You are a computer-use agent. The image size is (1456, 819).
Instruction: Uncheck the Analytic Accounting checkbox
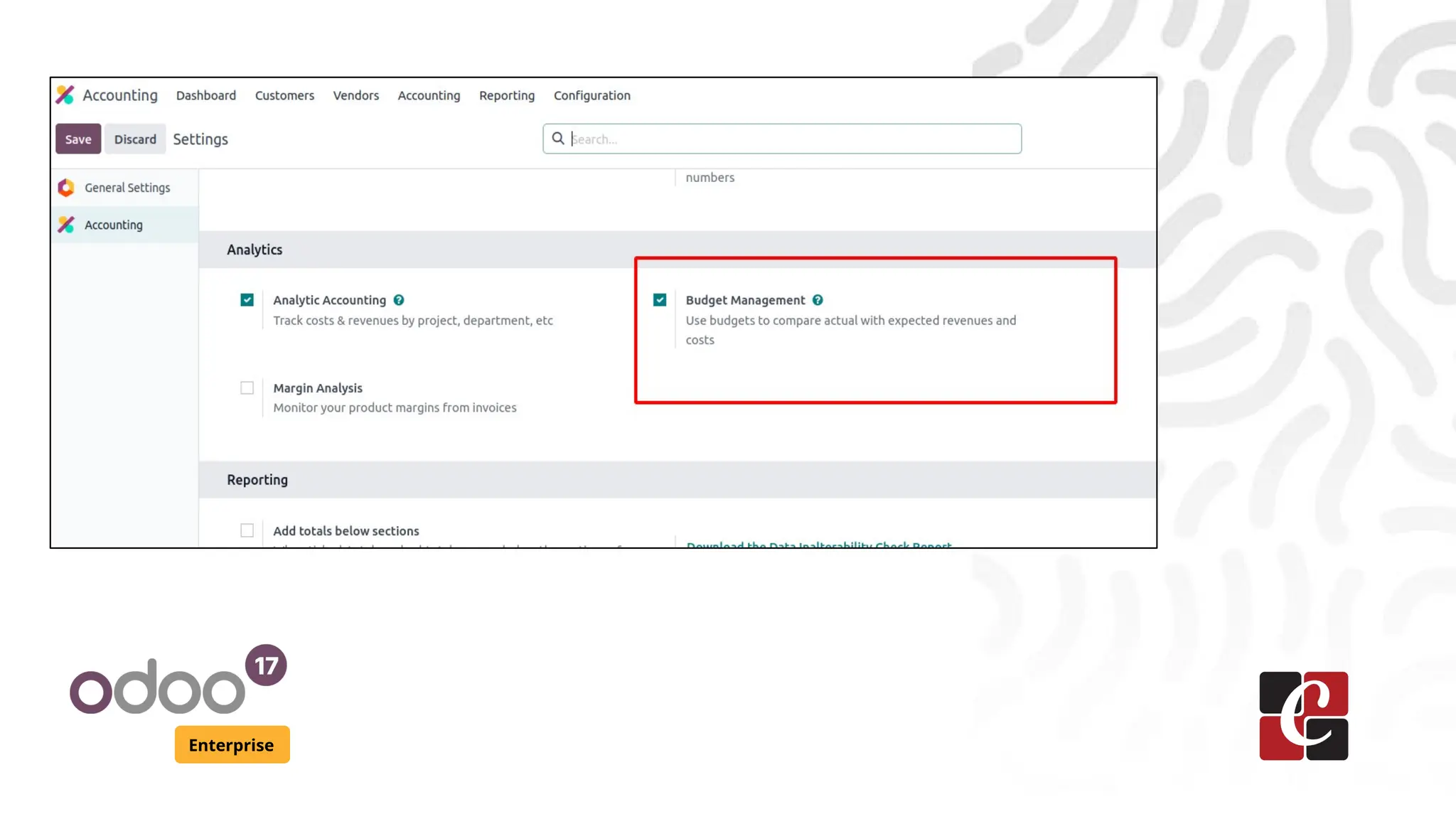click(x=247, y=300)
